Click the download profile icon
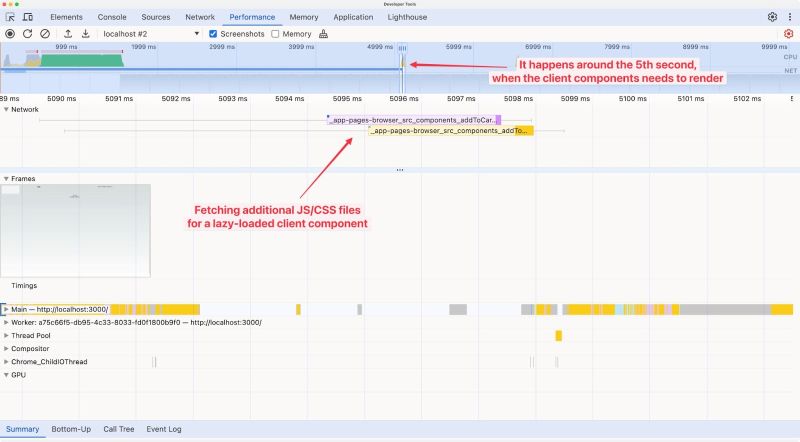 pyautogui.click(x=86, y=34)
